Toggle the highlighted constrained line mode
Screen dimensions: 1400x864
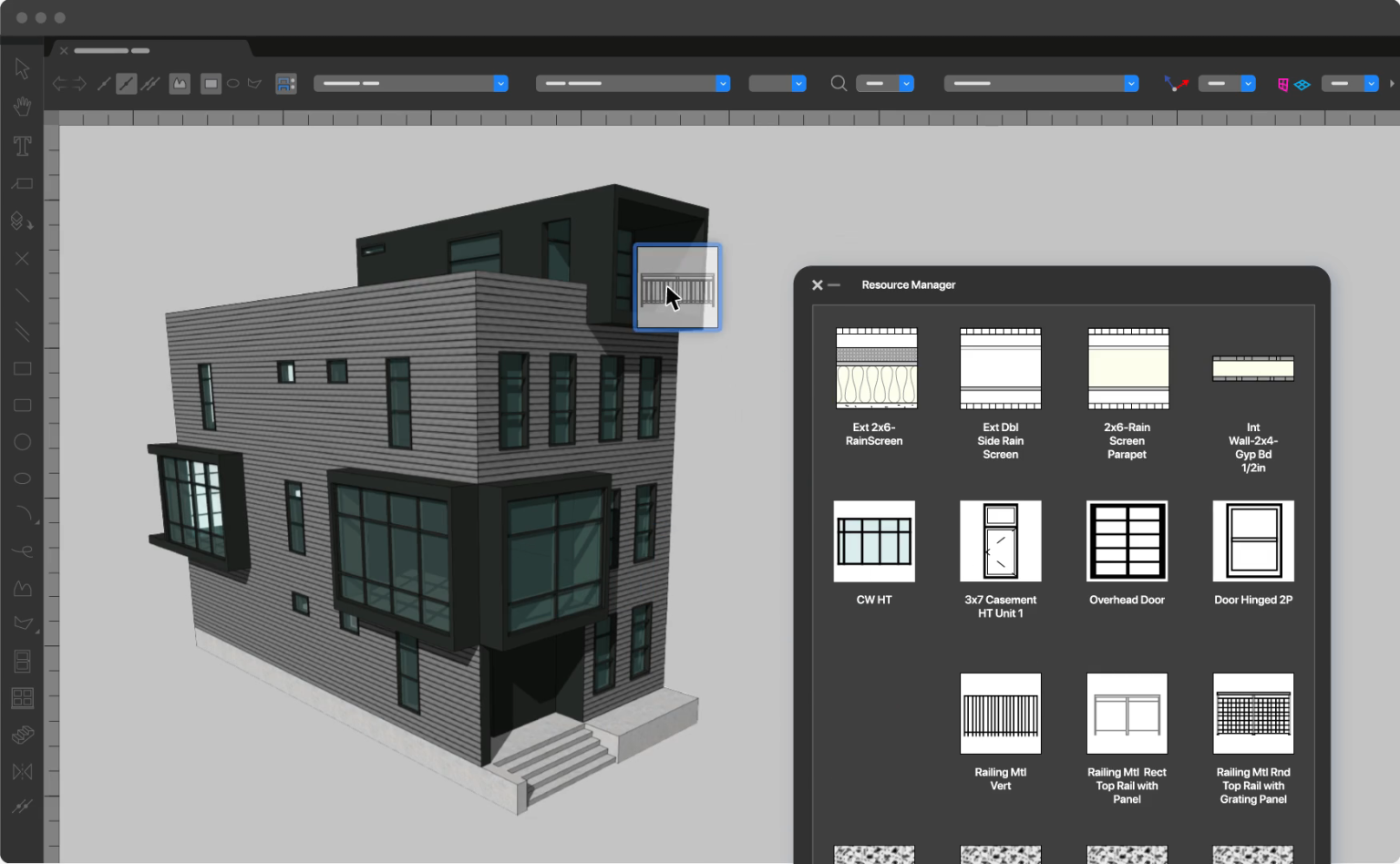click(127, 83)
